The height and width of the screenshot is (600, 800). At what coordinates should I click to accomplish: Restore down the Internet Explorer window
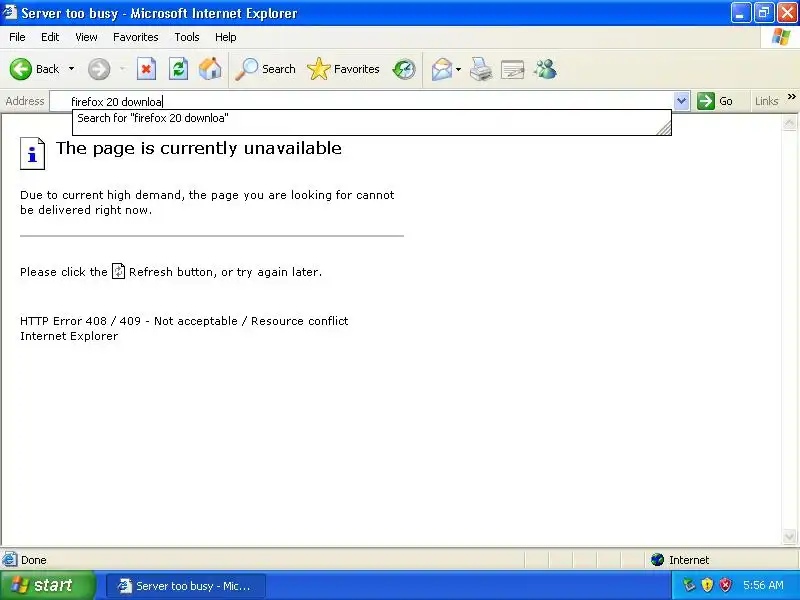(764, 13)
